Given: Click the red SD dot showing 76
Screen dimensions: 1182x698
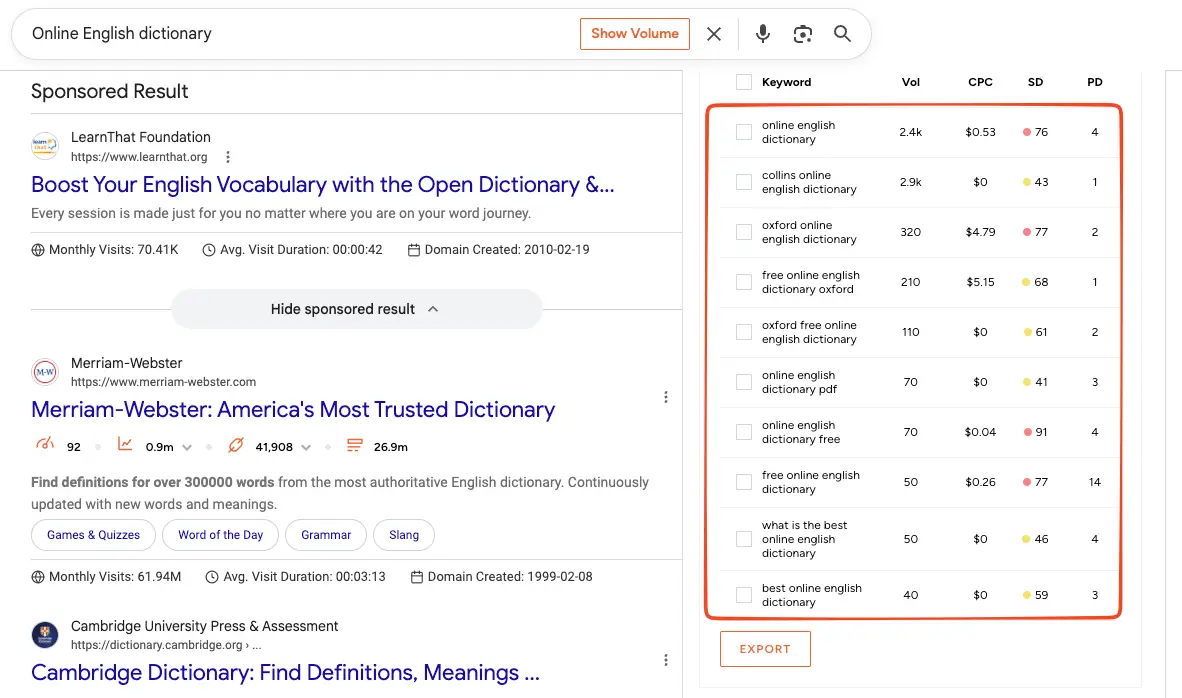Looking at the screenshot, I should (x=1027, y=132).
